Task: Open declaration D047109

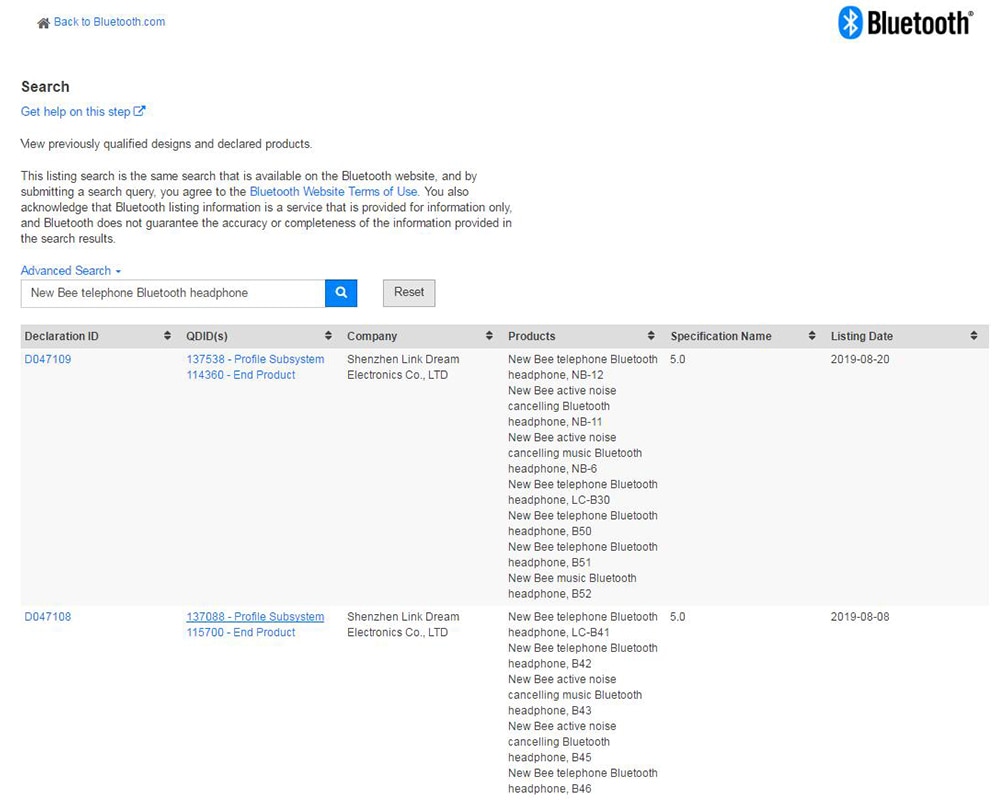Action: (48, 359)
